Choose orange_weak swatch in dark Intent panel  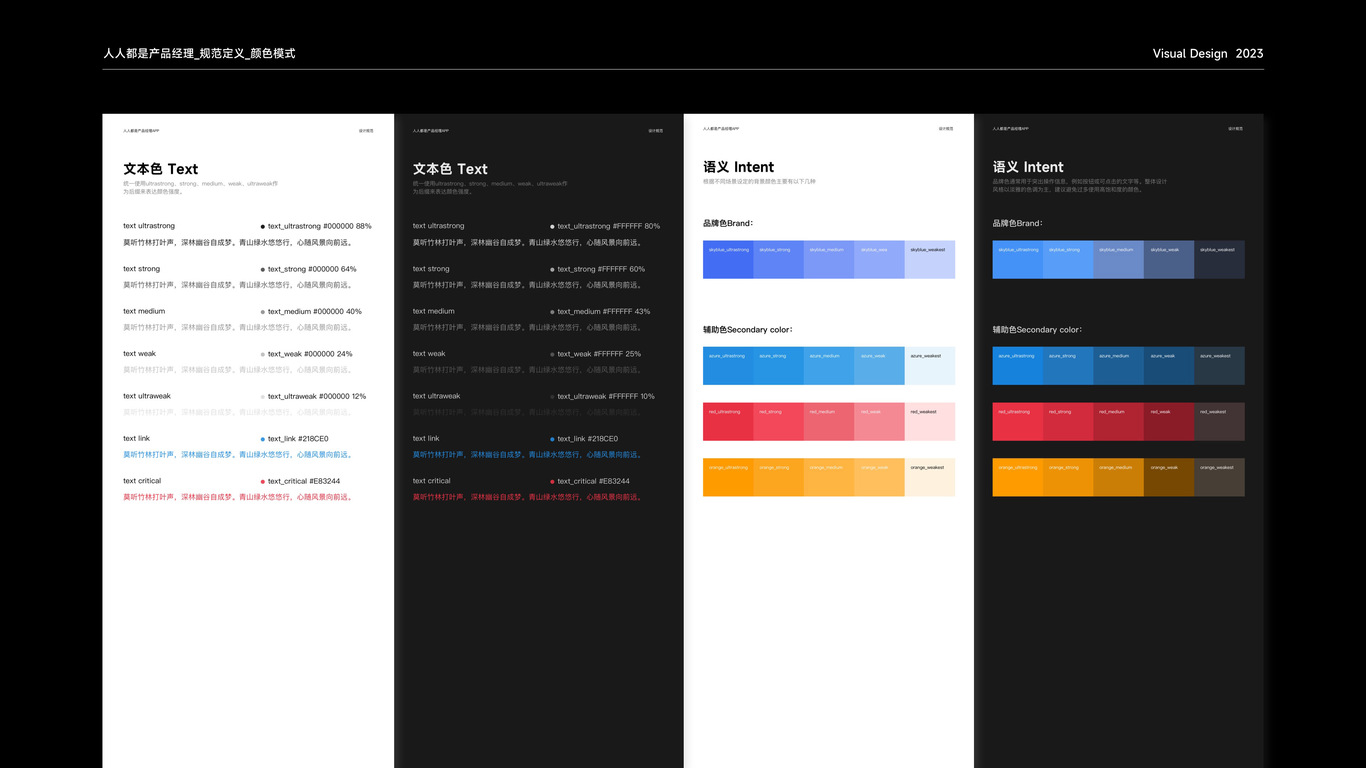[1169, 477]
